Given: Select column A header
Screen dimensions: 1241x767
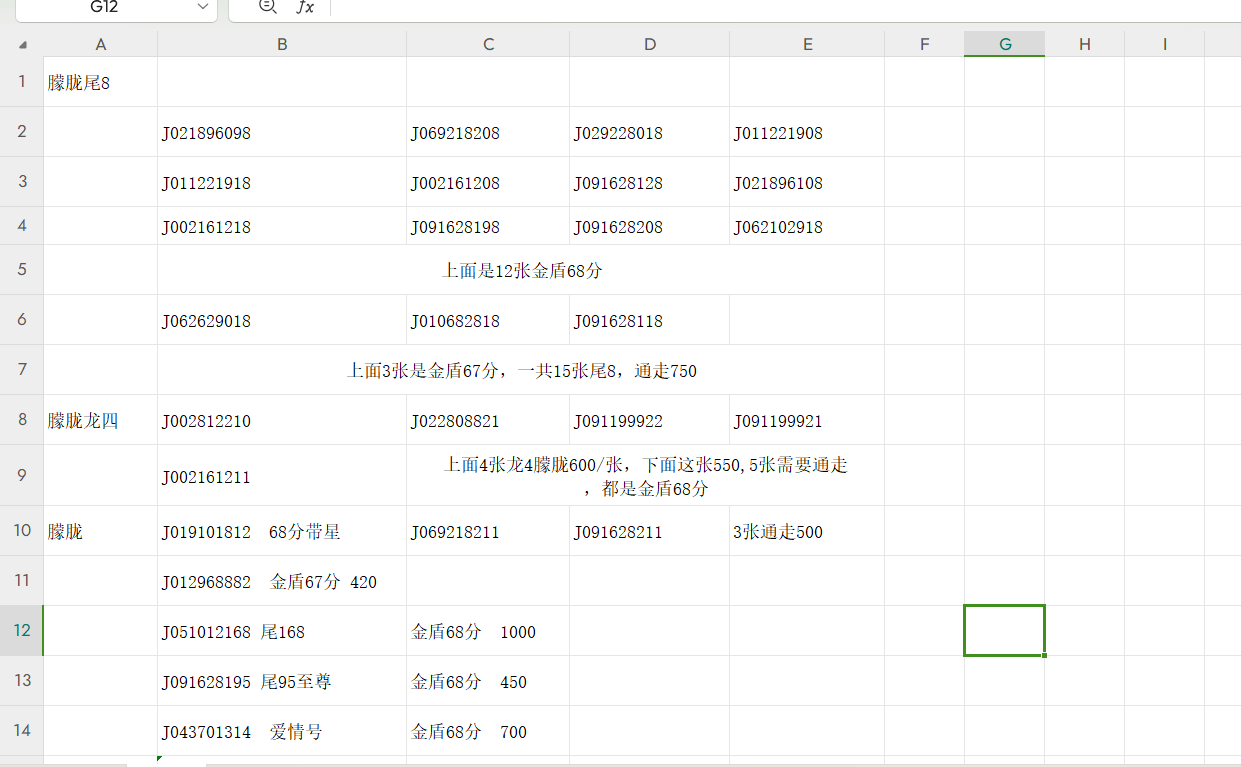Looking at the screenshot, I should point(100,44).
